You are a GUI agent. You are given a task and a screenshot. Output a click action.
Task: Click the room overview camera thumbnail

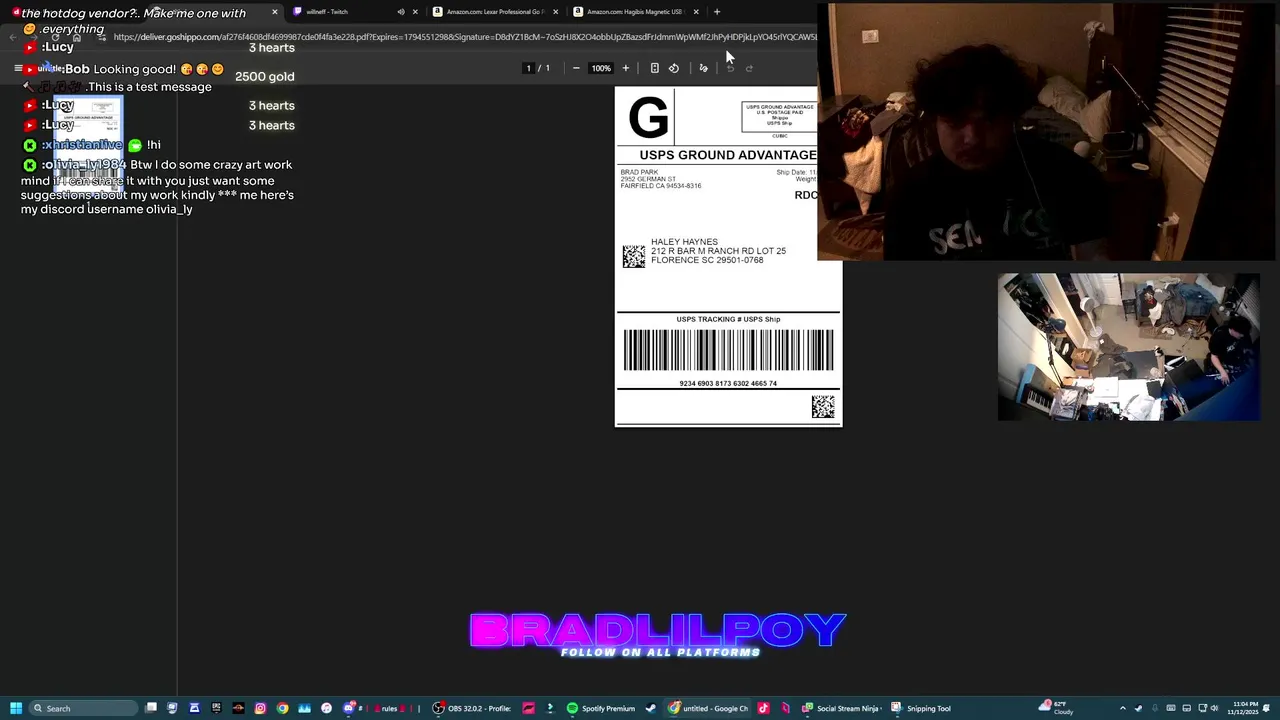[x=1128, y=347]
